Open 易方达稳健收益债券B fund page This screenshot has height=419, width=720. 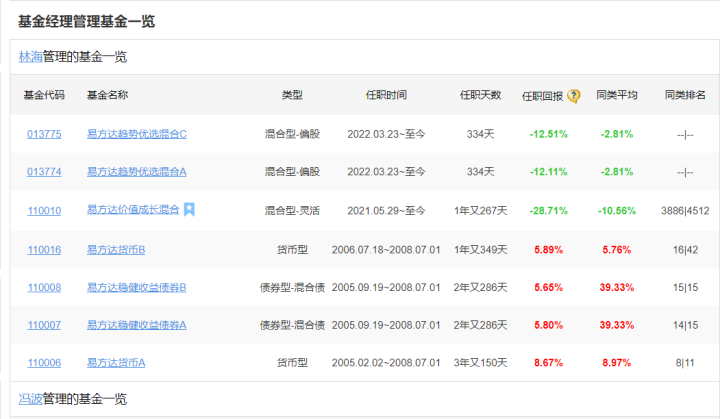click(x=136, y=288)
